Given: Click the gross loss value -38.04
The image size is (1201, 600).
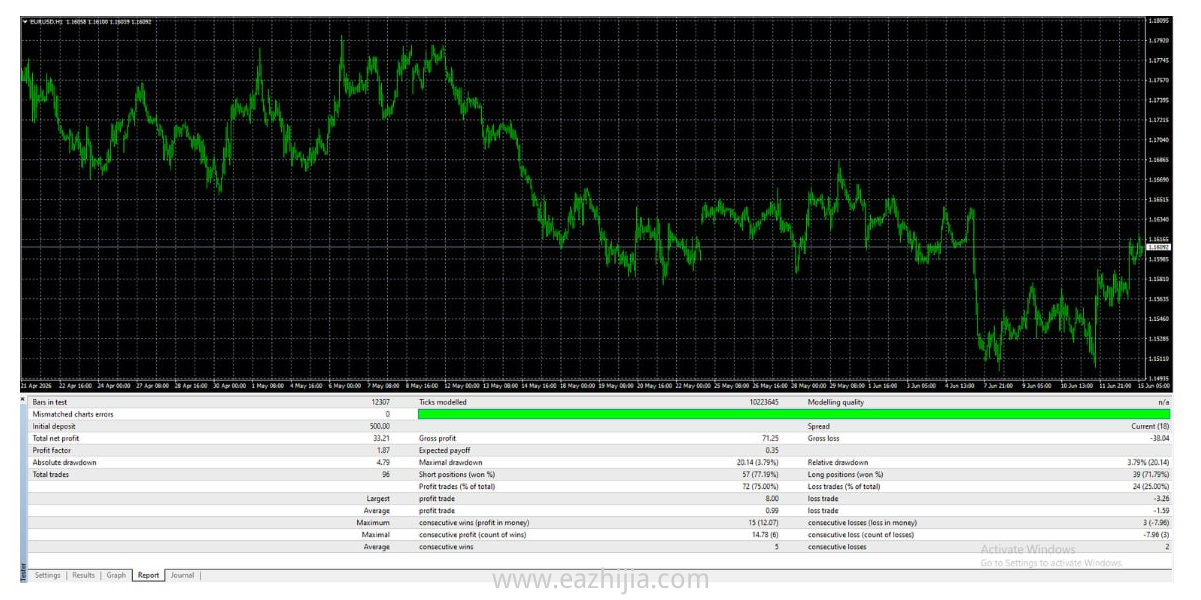Looking at the screenshot, I should [x=1158, y=438].
